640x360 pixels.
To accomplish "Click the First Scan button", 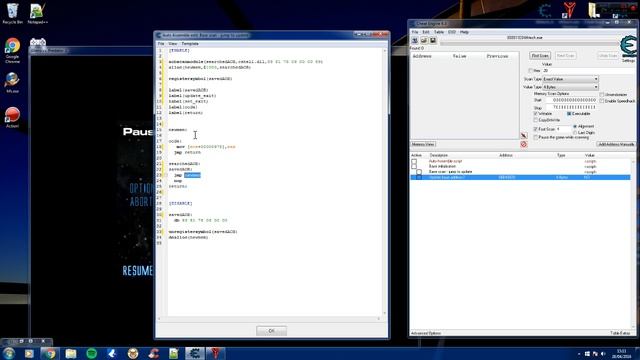I will (540, 56).
